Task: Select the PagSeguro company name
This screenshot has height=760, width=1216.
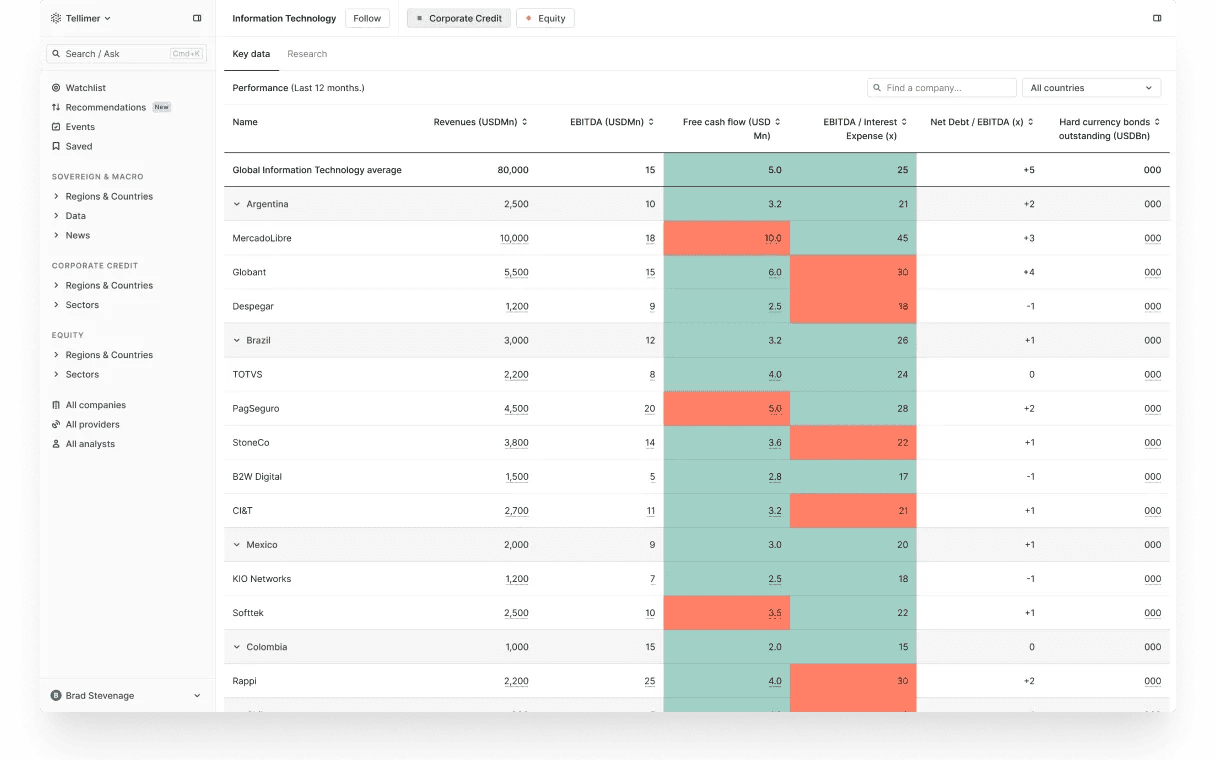Action: click(x=256, y=409)
